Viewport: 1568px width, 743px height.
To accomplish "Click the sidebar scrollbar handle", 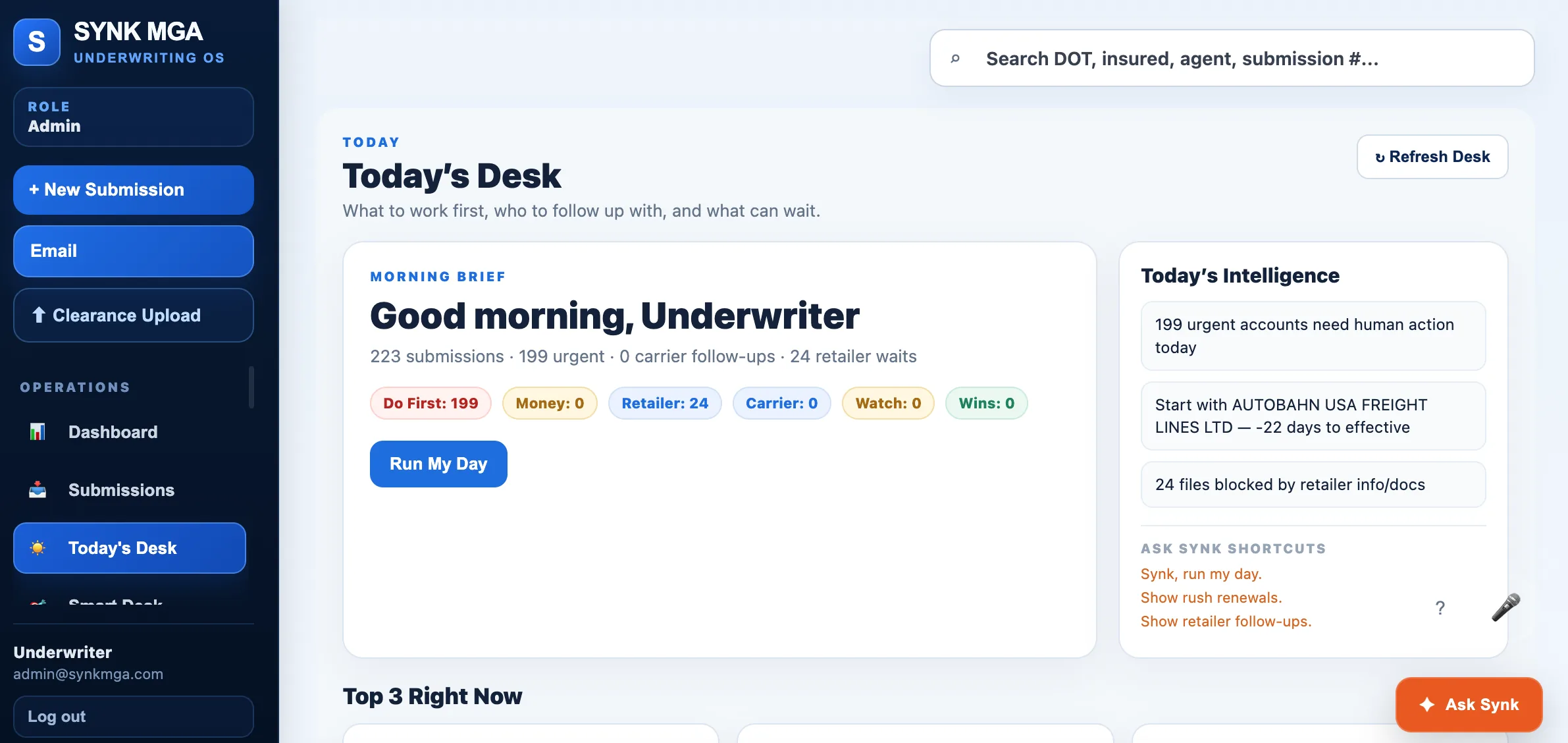I will tap(251, 387).
